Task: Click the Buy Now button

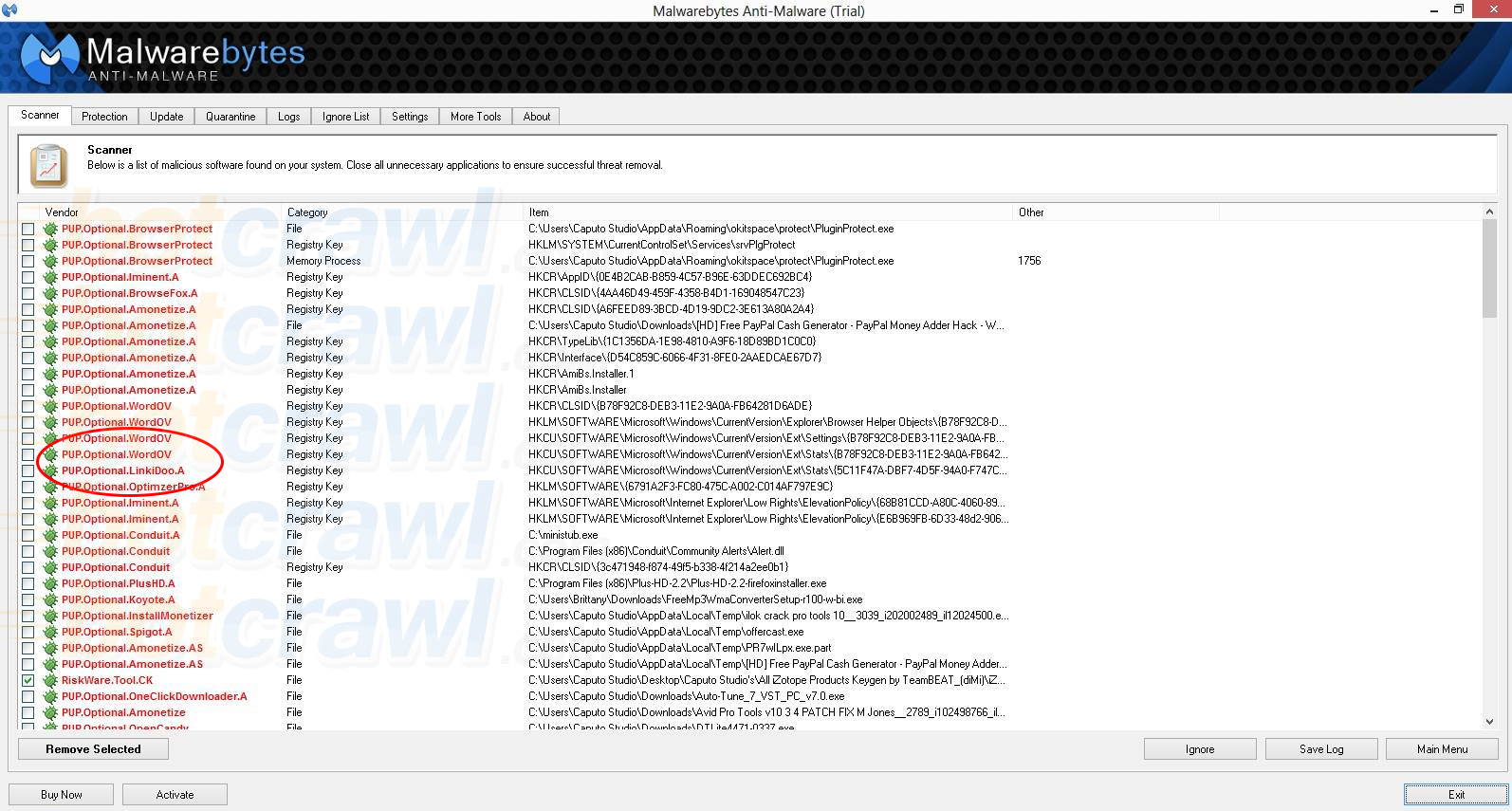Action: pyautogui.click(x=61, y=795)
